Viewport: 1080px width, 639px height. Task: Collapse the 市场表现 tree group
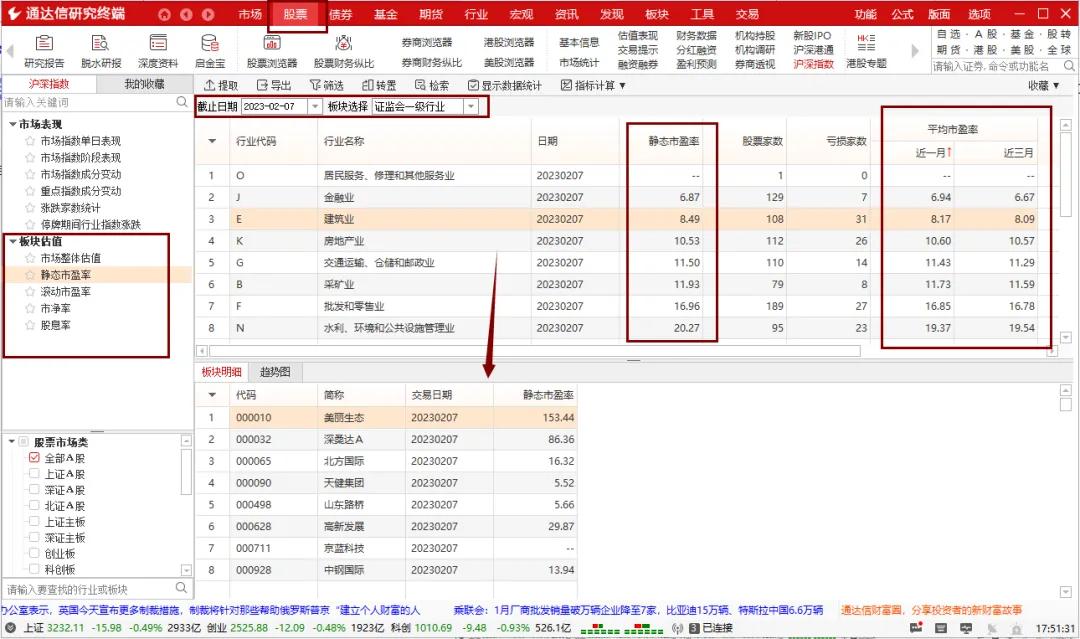tap(12, 125)
